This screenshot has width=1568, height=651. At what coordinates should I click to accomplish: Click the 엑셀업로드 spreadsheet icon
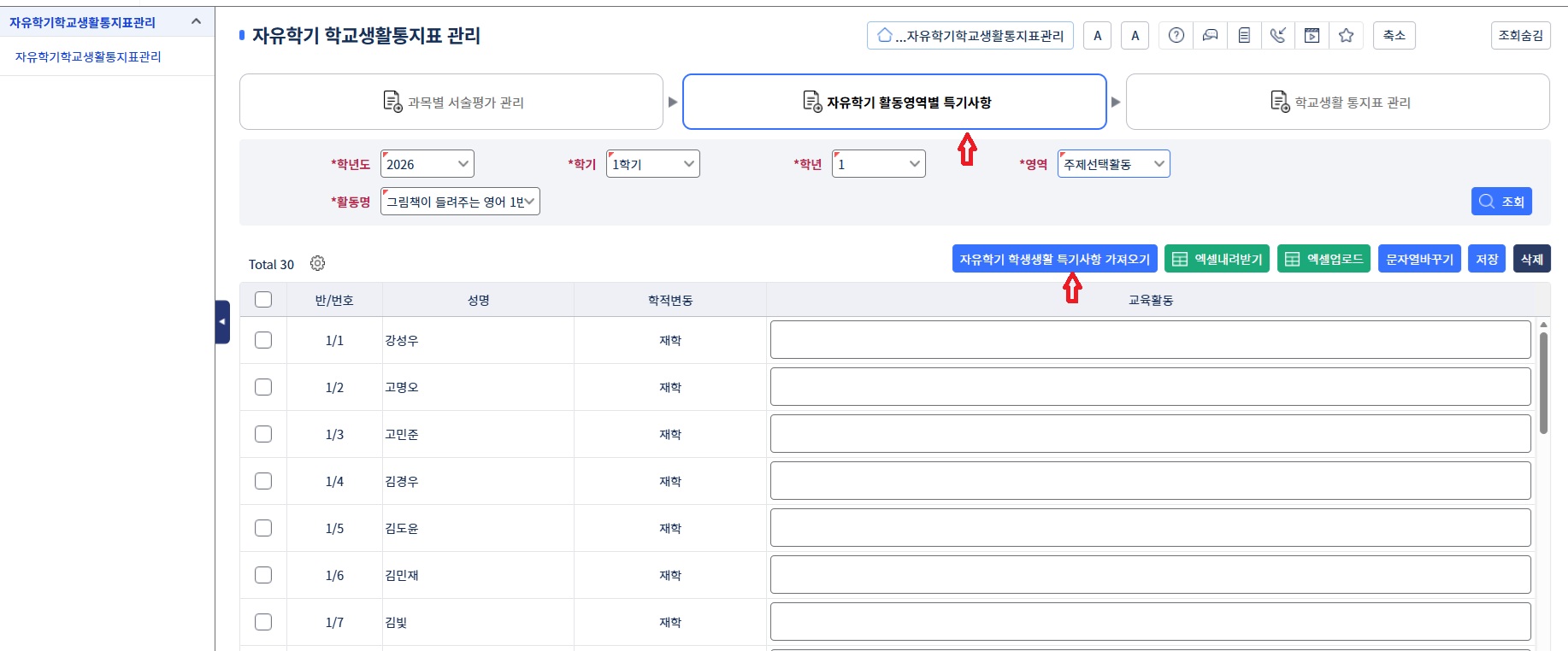[x=1293, y=259]
